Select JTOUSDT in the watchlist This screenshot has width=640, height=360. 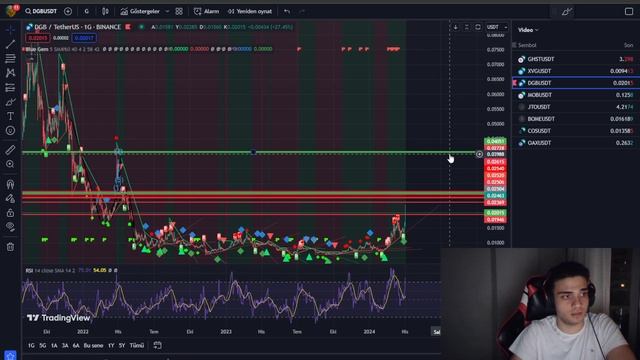(x=576, y=107)
